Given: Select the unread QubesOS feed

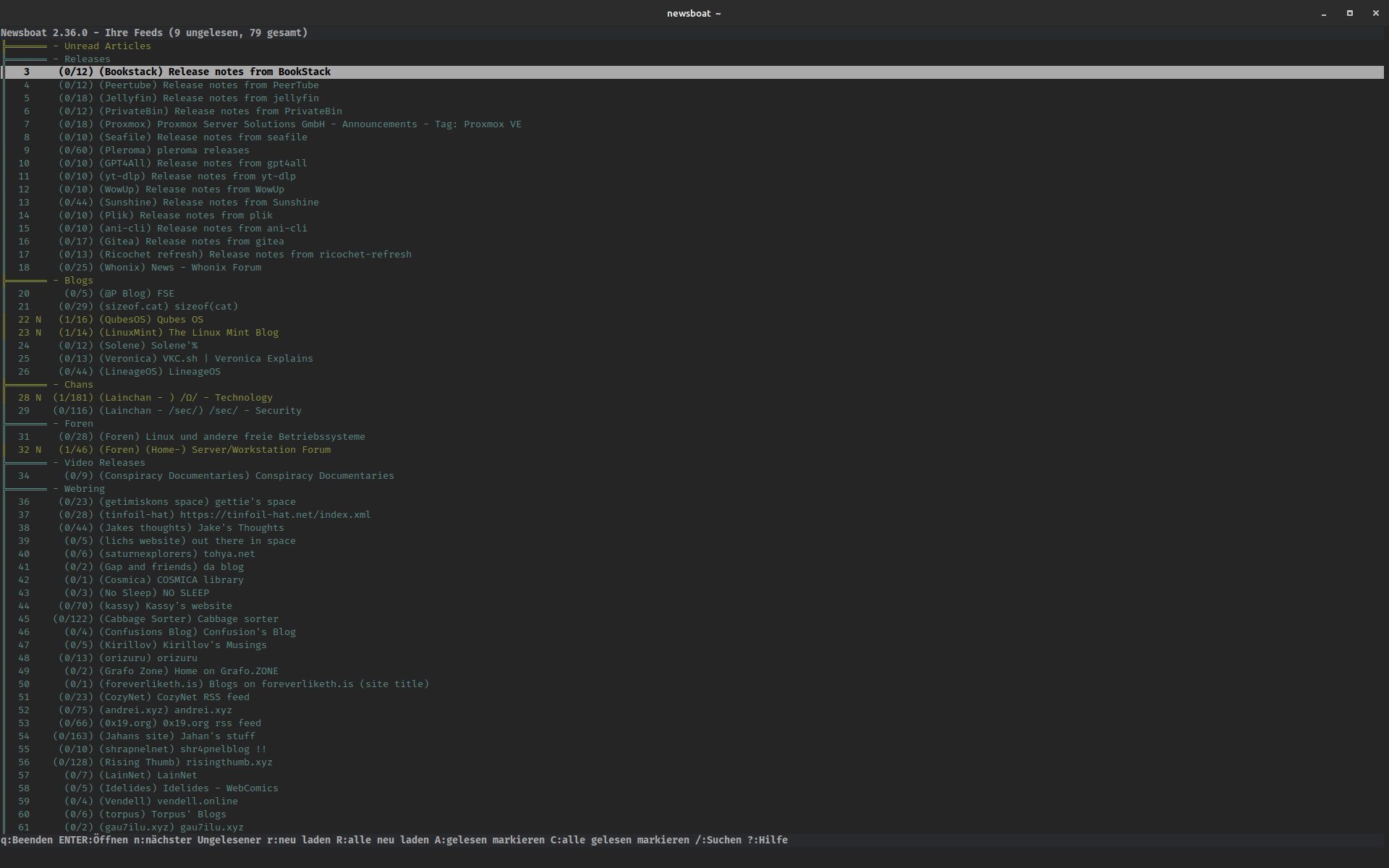Looking at the screenshot, I should pos(151,320).
